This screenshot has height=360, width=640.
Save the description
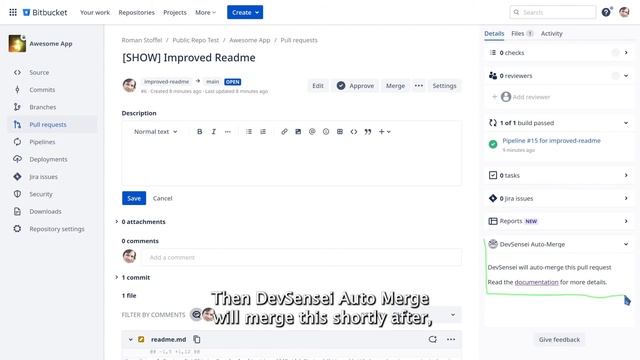click(x=134, y=198)
